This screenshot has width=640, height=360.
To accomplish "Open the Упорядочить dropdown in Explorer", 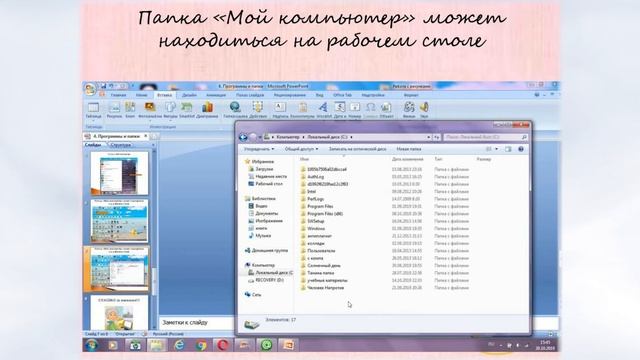I will pos(259,149).
